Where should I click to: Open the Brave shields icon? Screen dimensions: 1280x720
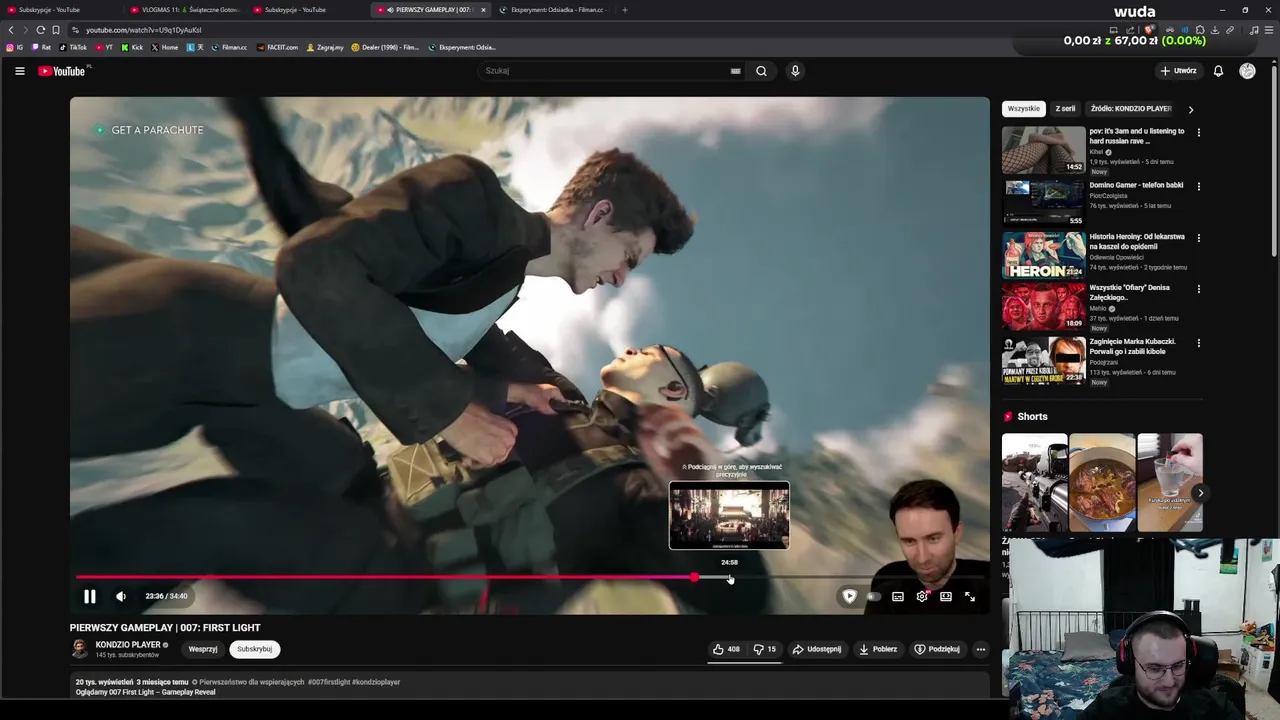pos(1150,30)
